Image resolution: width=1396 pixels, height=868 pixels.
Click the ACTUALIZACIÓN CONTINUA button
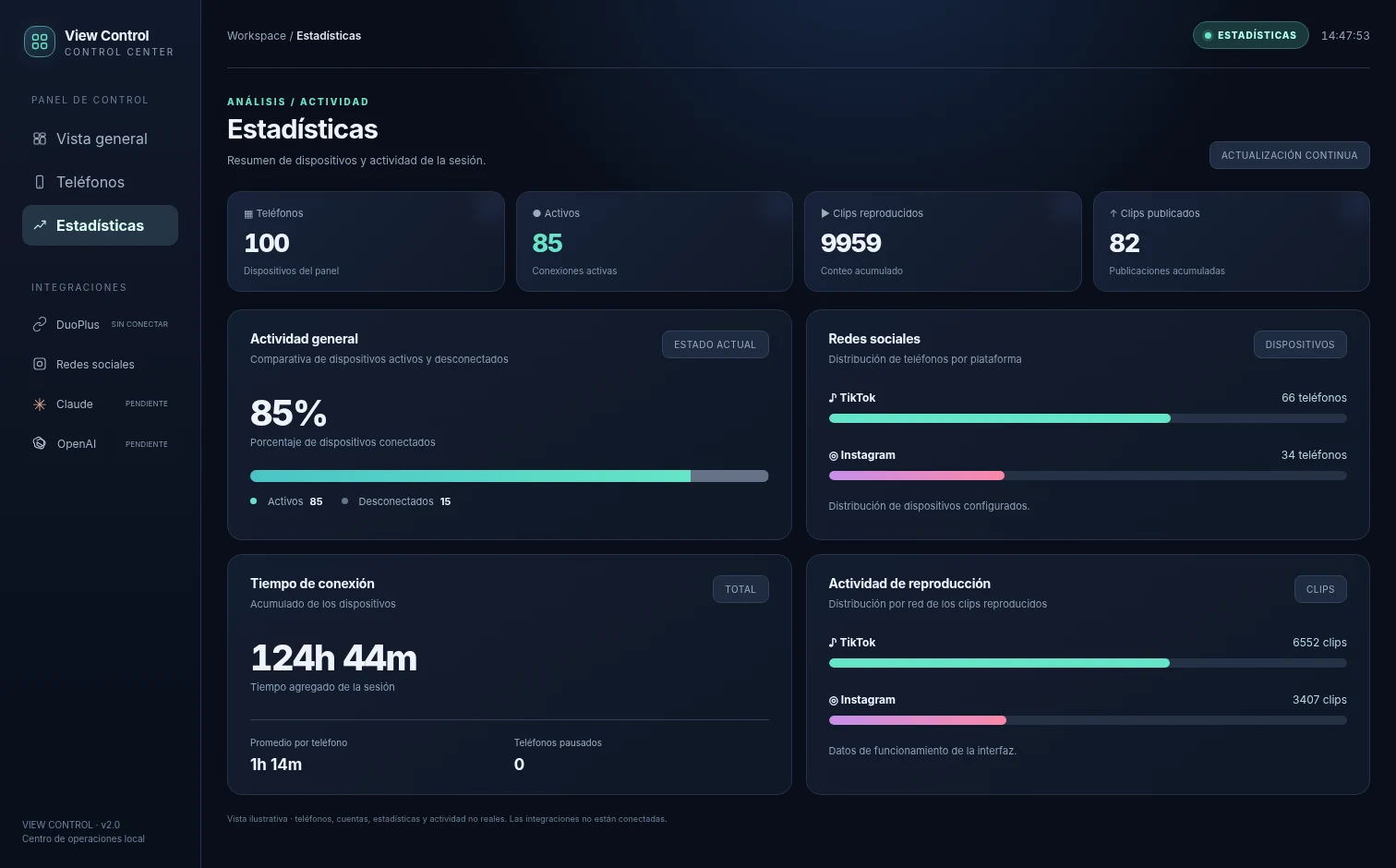point(1289,155)
